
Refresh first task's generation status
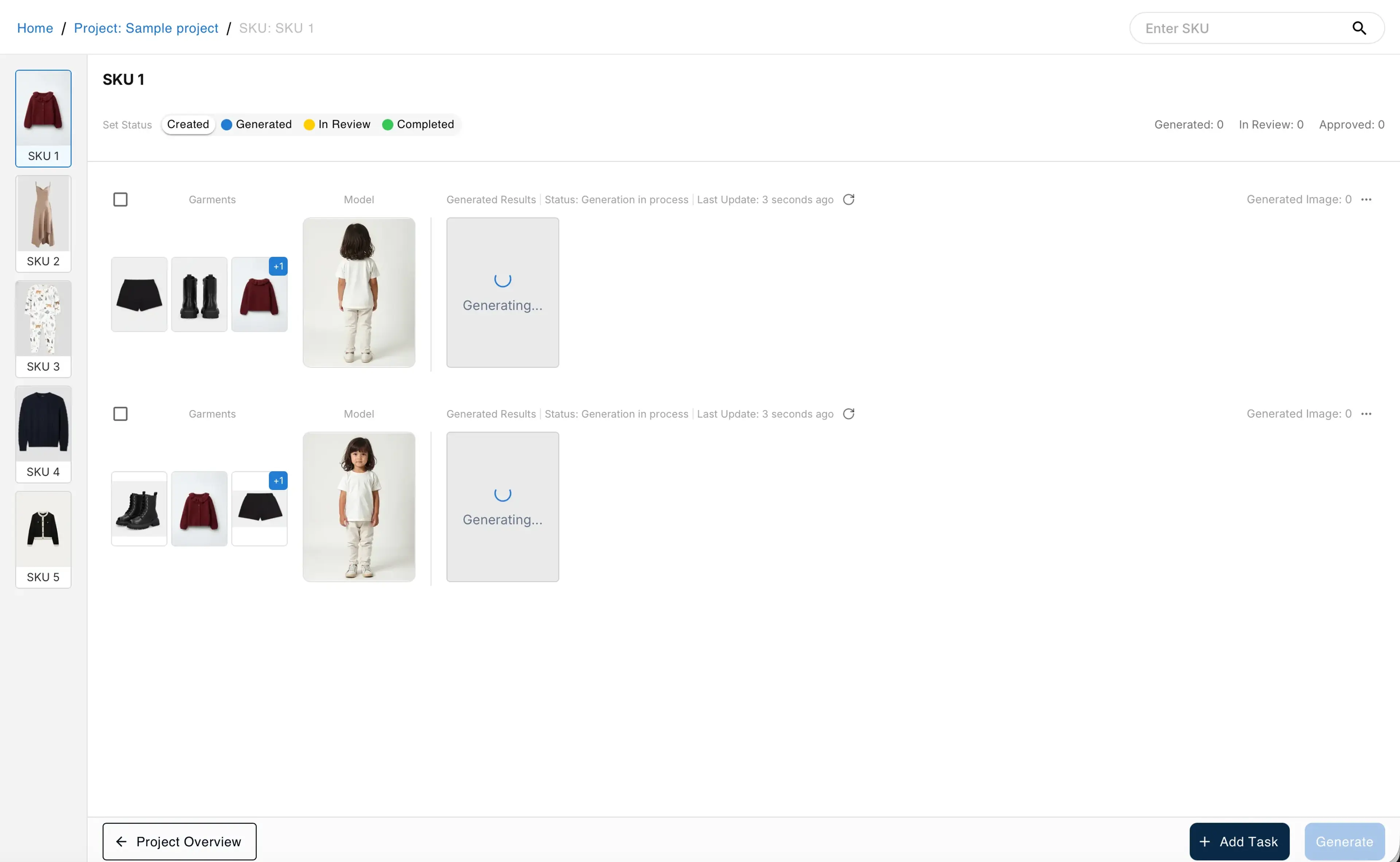[x=848, y=200]
